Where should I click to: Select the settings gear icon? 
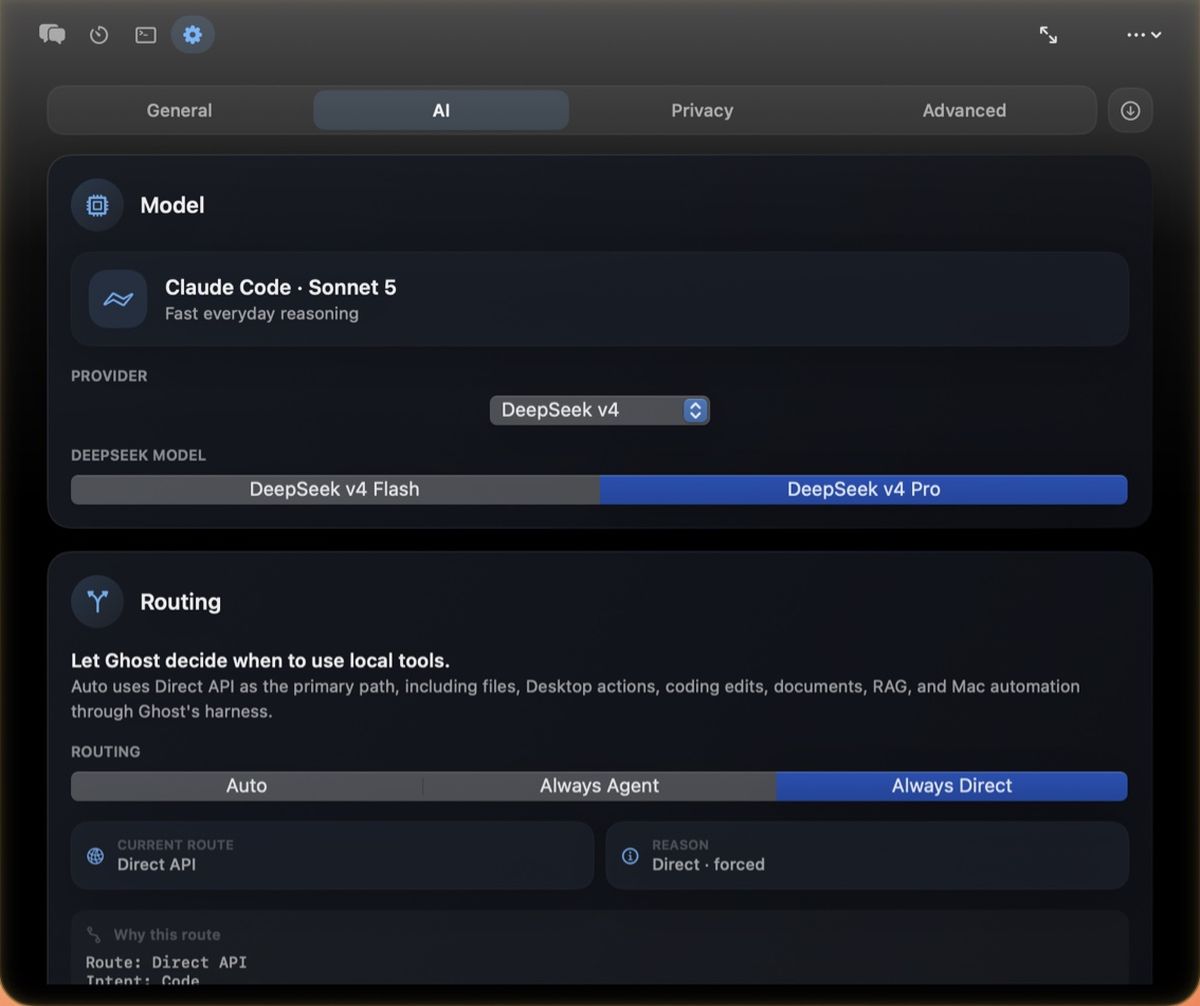pos(193,35)
